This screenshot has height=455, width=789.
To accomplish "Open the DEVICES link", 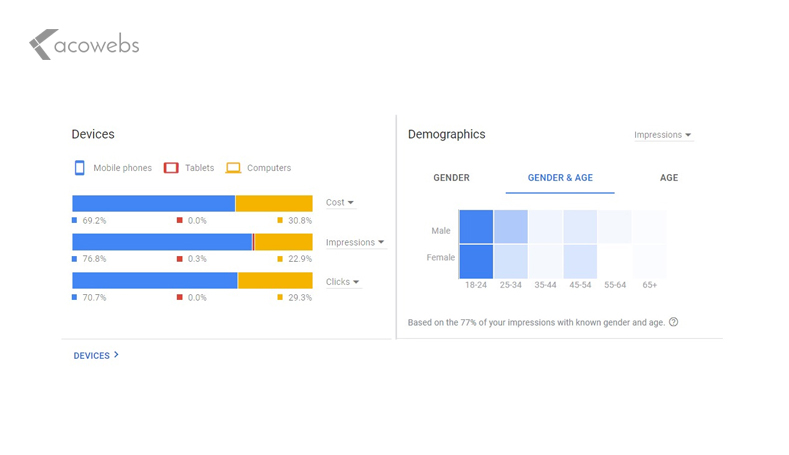I will [92, 356].
